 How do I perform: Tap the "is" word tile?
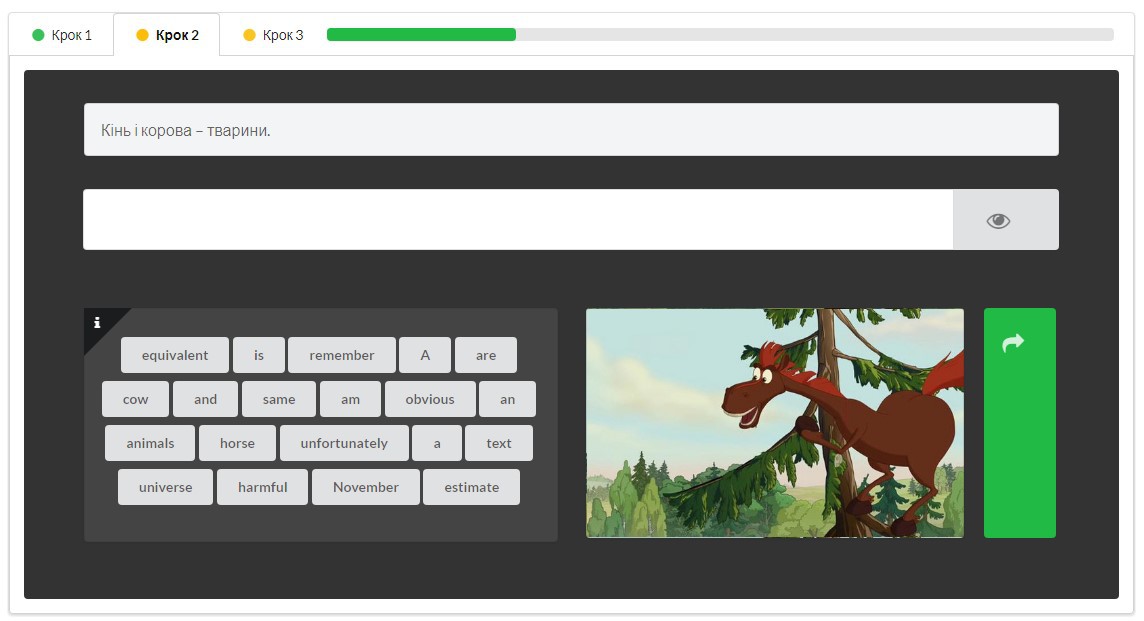(258, 355)
